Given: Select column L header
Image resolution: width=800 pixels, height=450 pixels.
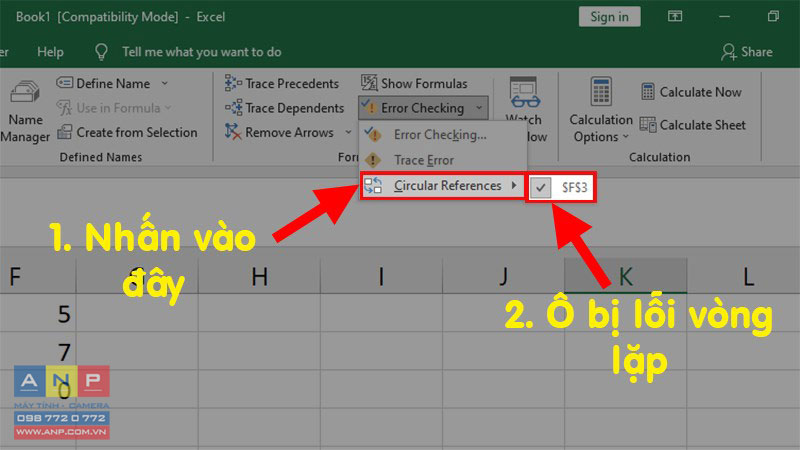Looking at the screenshot, I should point(743,276).
